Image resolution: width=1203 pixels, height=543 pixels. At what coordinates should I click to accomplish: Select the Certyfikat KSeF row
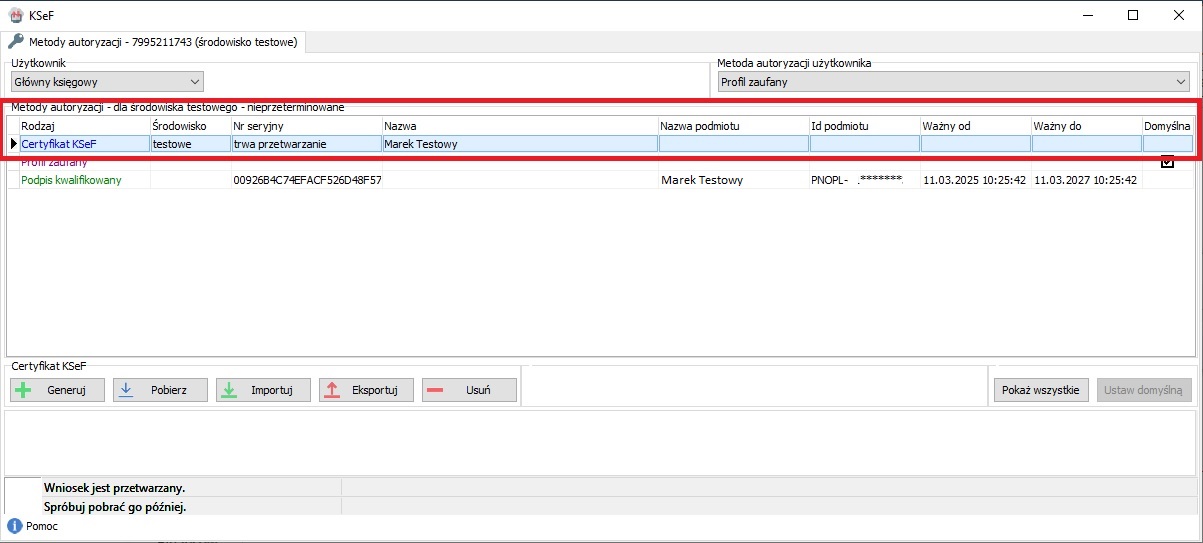[x=59, y=144]
